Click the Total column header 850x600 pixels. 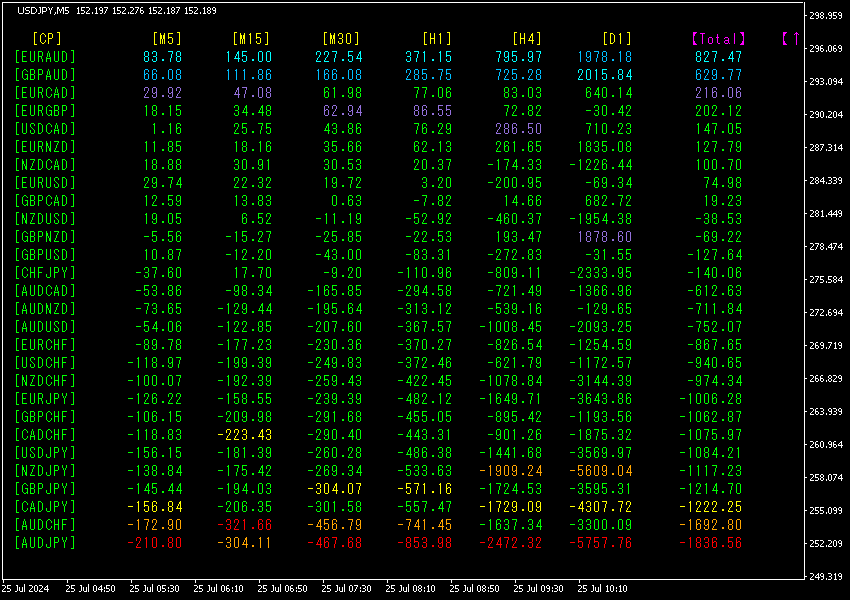pos(719,38)
